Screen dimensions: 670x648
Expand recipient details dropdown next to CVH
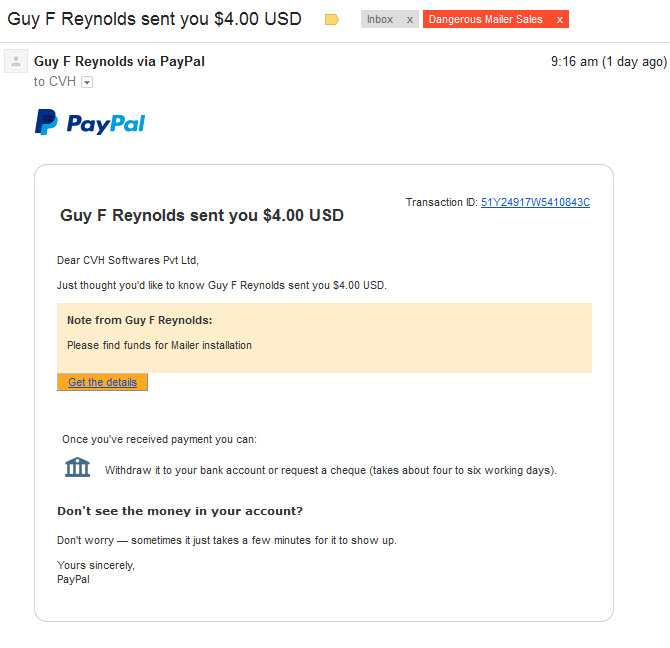[x=87, y=82]
